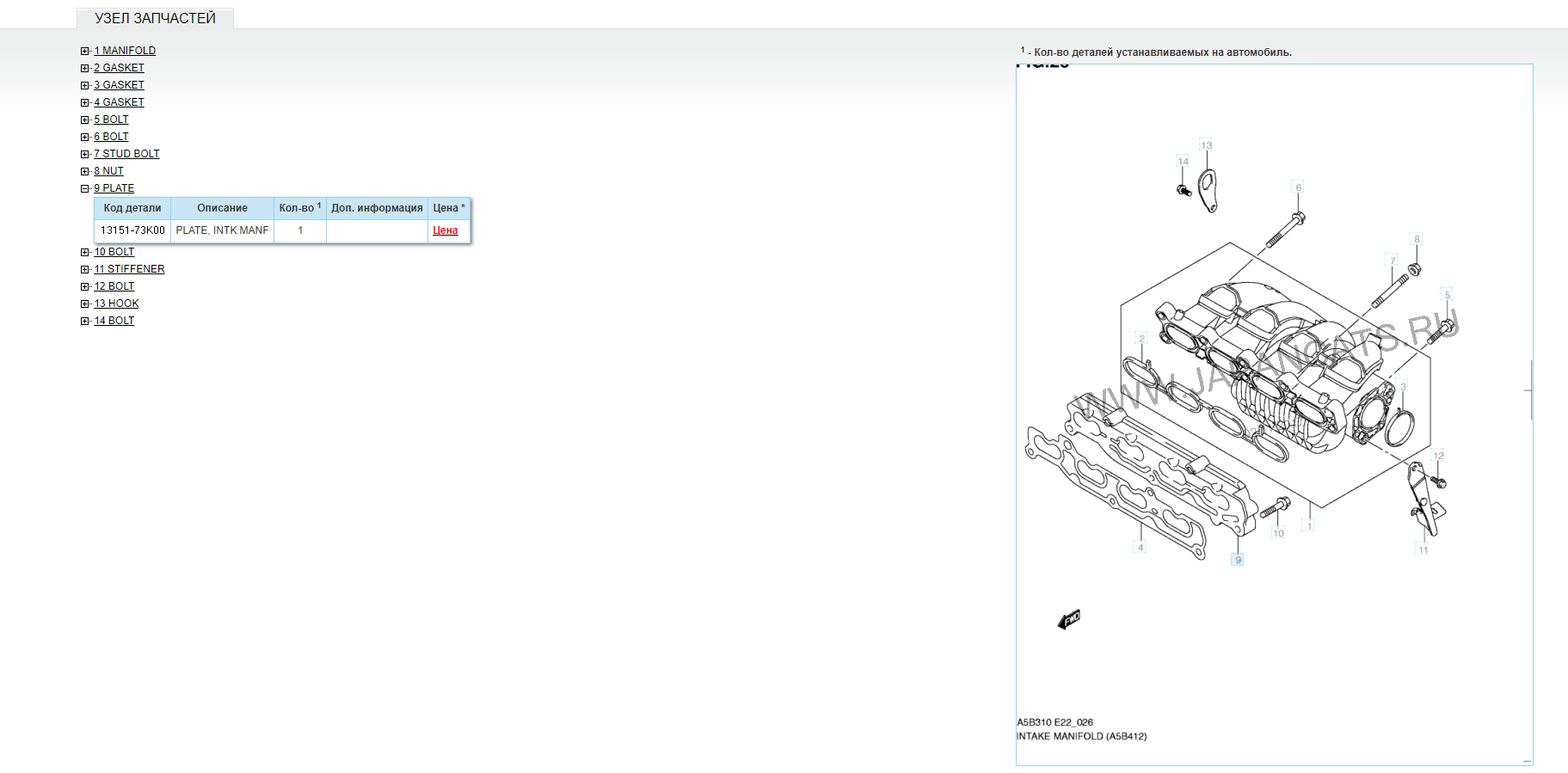Select callout number 4 gasket label
Viewport: 1568px width, 773px height.
click(x=1141, y=547)
